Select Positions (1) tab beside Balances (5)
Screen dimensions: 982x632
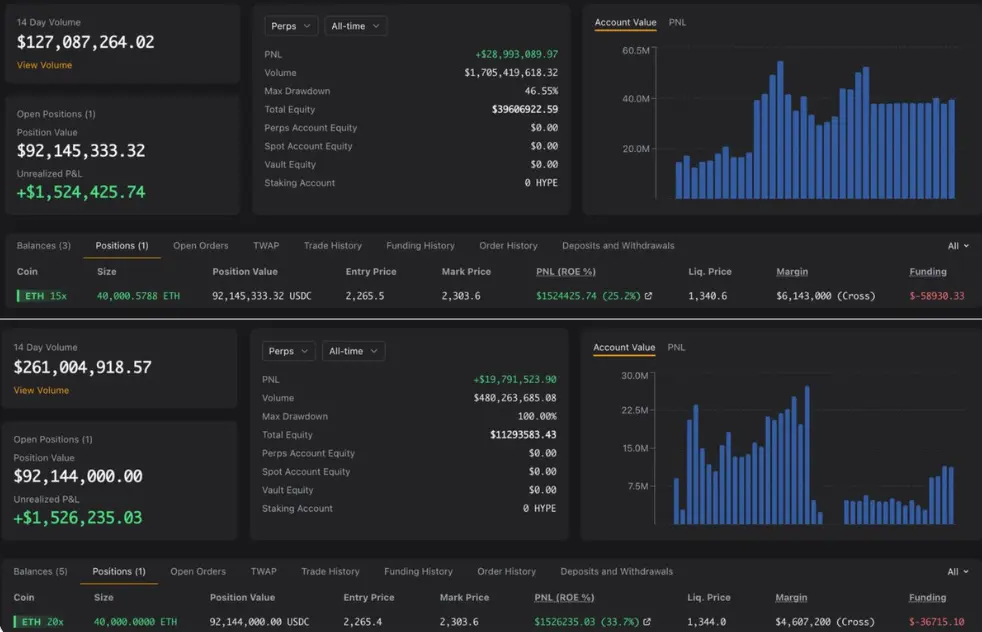(118, 571)
